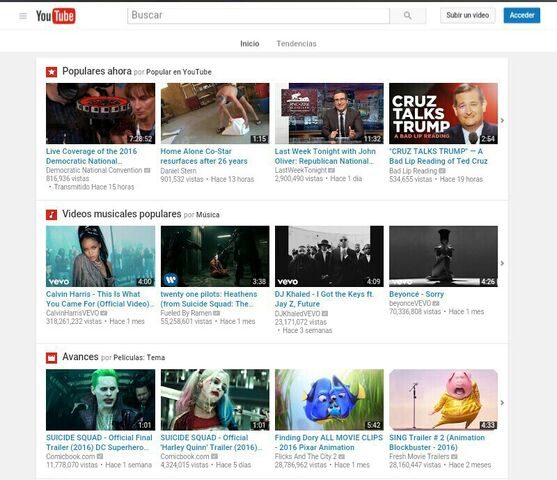Screen dimensions: 557x480
Task: Play the Calvin Harris video thumbnail
Action: (x=101, y=257)
